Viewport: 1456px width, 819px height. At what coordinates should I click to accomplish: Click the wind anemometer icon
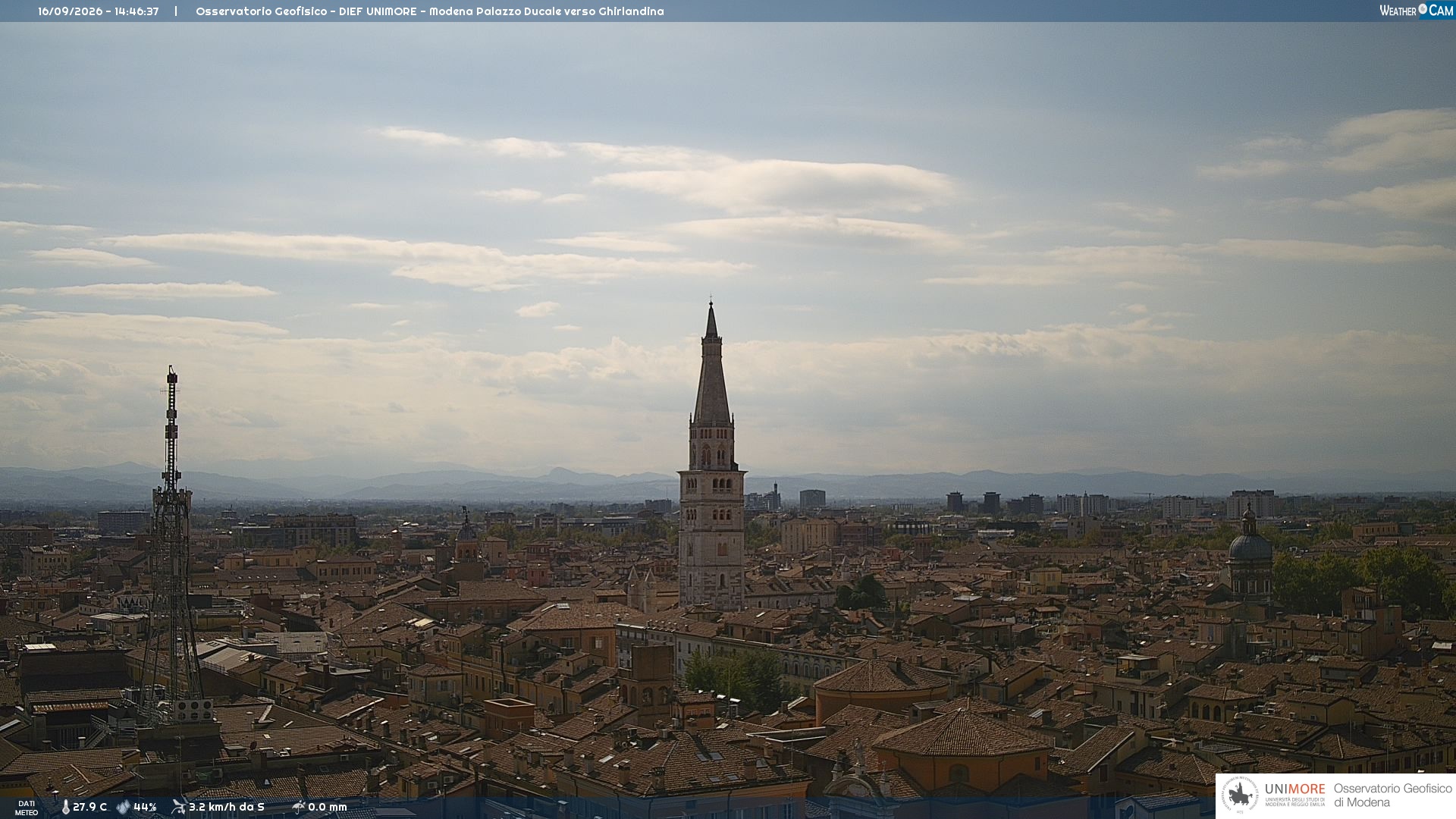coord(178,807)
